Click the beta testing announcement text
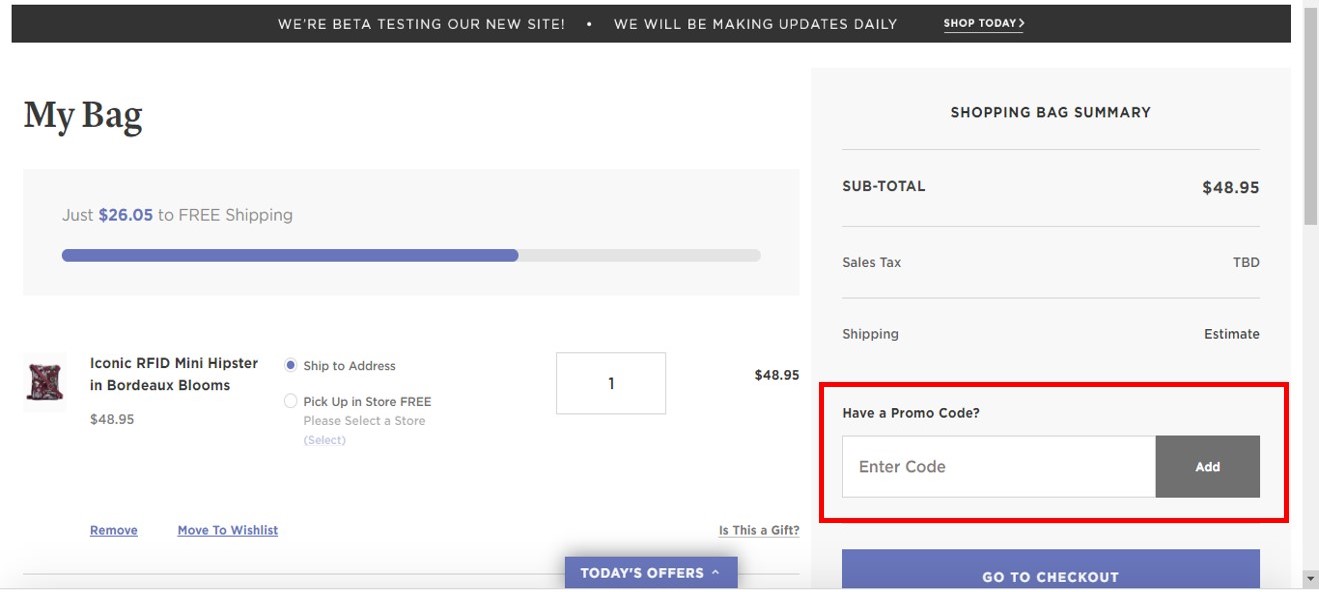Viewport: 1319px width, 592px height. click(x=588, y=24)
